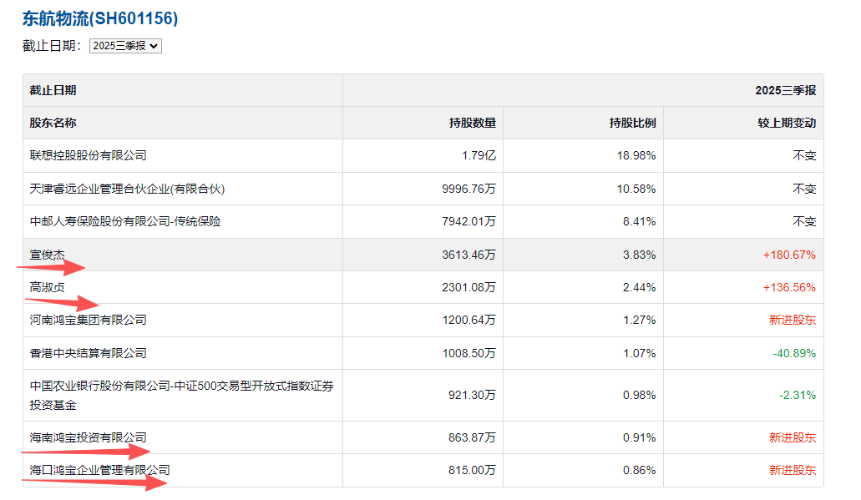Click the -40.89% change value

click(795, 353)
